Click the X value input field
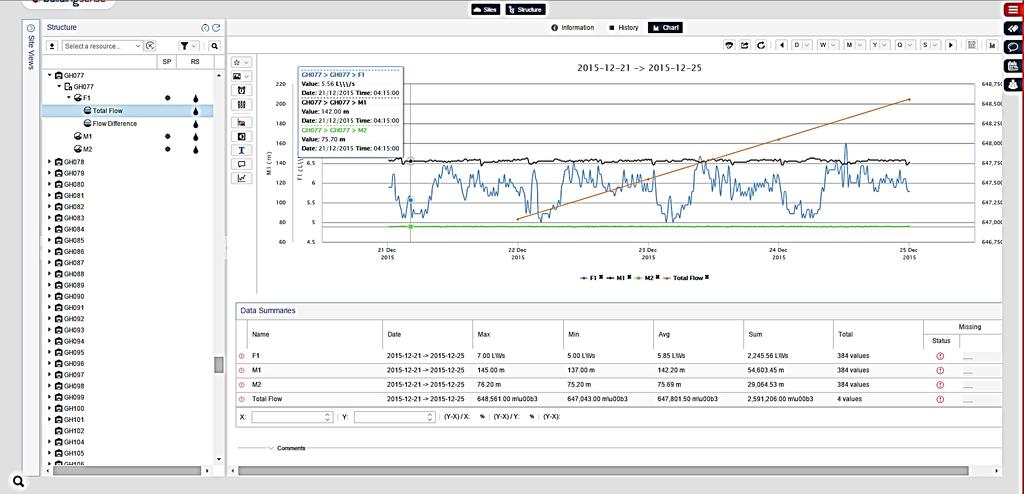This screenshot has height=494, width=1024. 292,417
